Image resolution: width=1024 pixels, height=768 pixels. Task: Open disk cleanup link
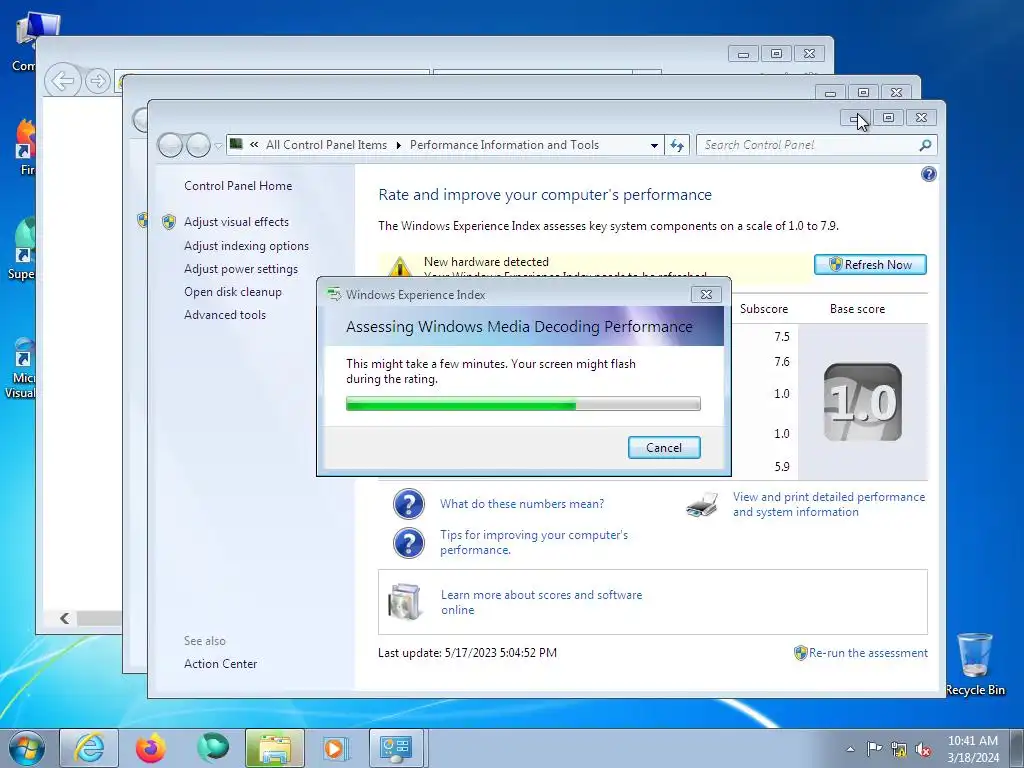pyautogui.click(x=232, y=292)
